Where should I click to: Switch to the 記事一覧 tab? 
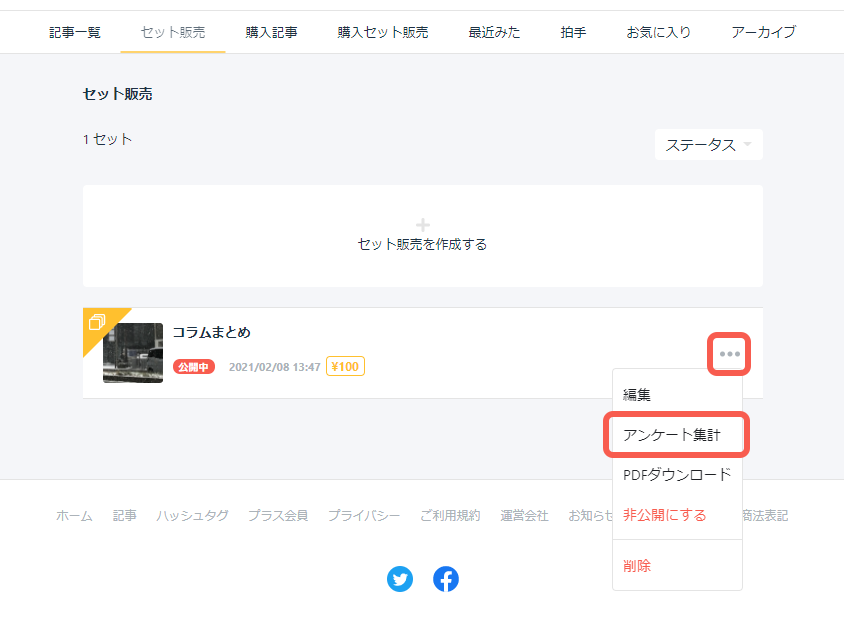pos(75,32)
